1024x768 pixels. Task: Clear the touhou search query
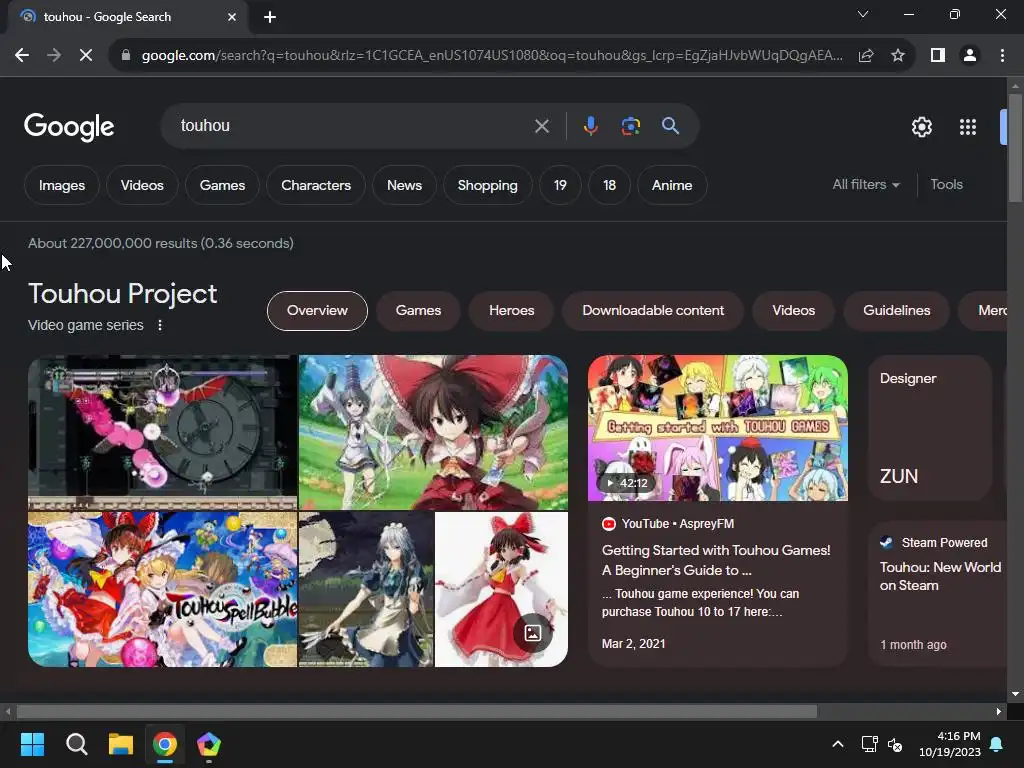pyautogui.click(x=542, y=126)
